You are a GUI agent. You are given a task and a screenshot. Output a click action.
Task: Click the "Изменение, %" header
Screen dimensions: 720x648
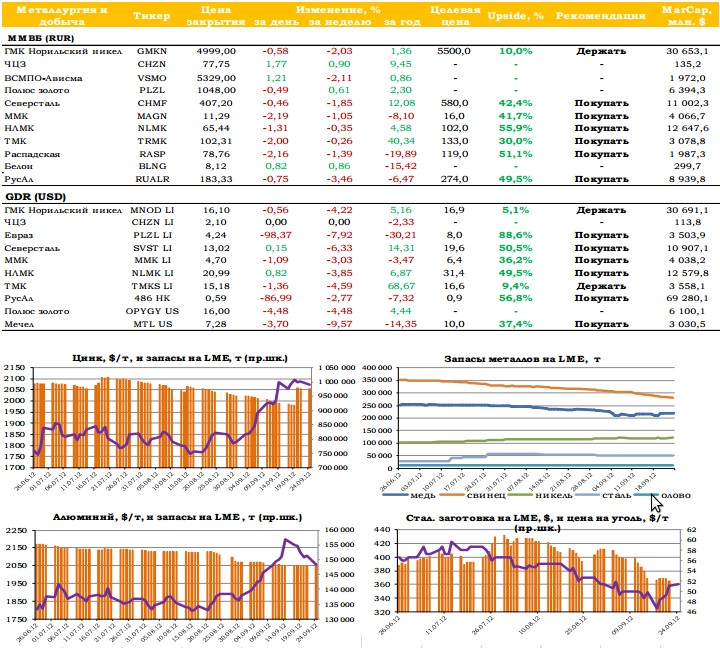(x=338, y=10)
